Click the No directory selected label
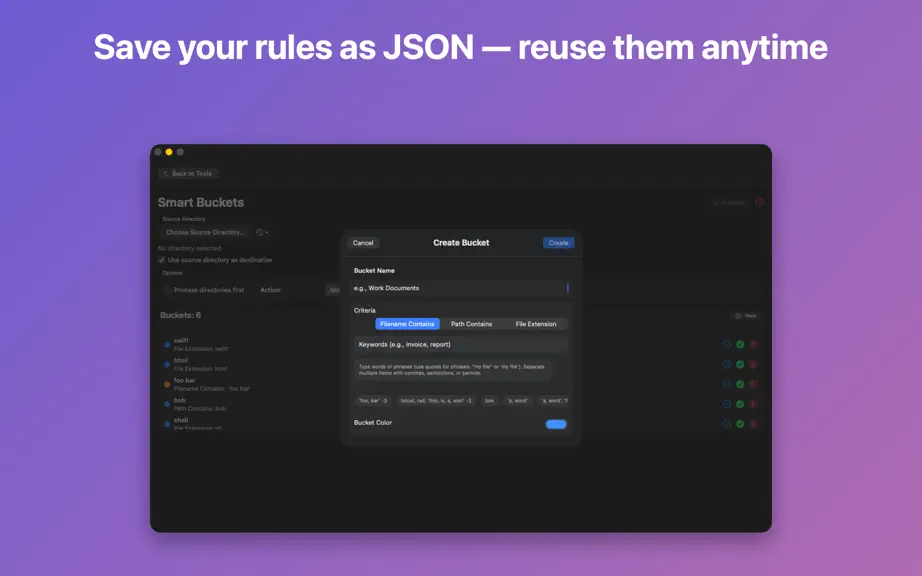The width and height of the screenshot is (922, 576). (189, 248)
